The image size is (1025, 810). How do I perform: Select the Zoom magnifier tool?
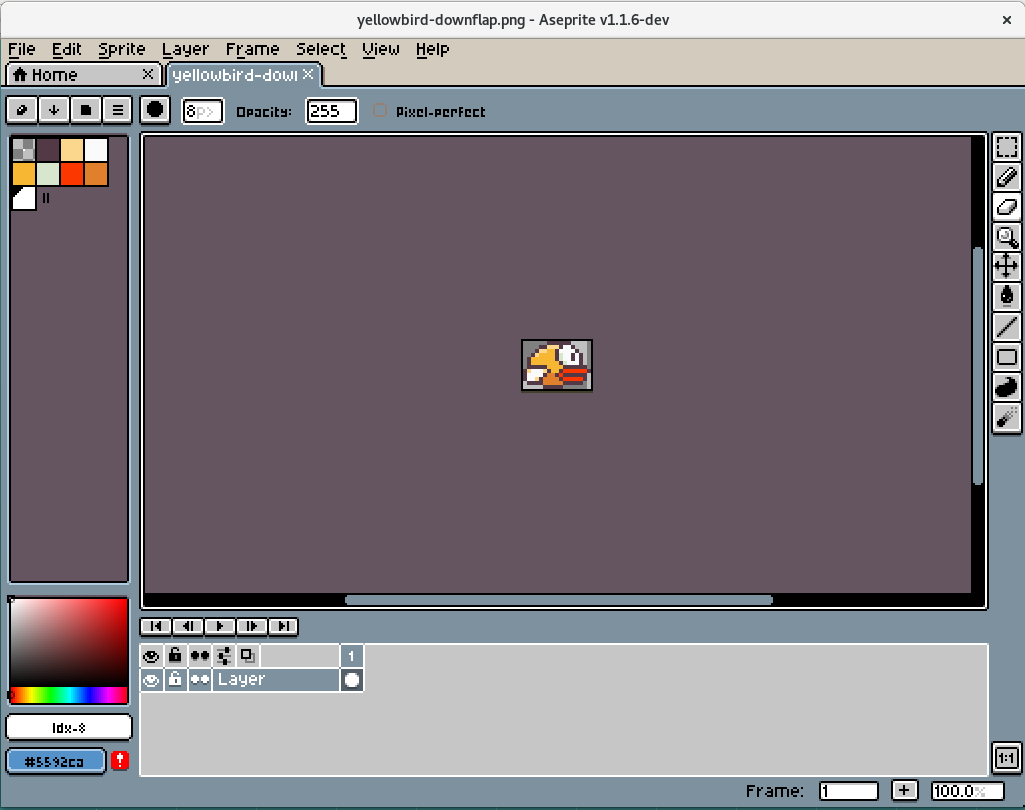[x=1007, y=237]
